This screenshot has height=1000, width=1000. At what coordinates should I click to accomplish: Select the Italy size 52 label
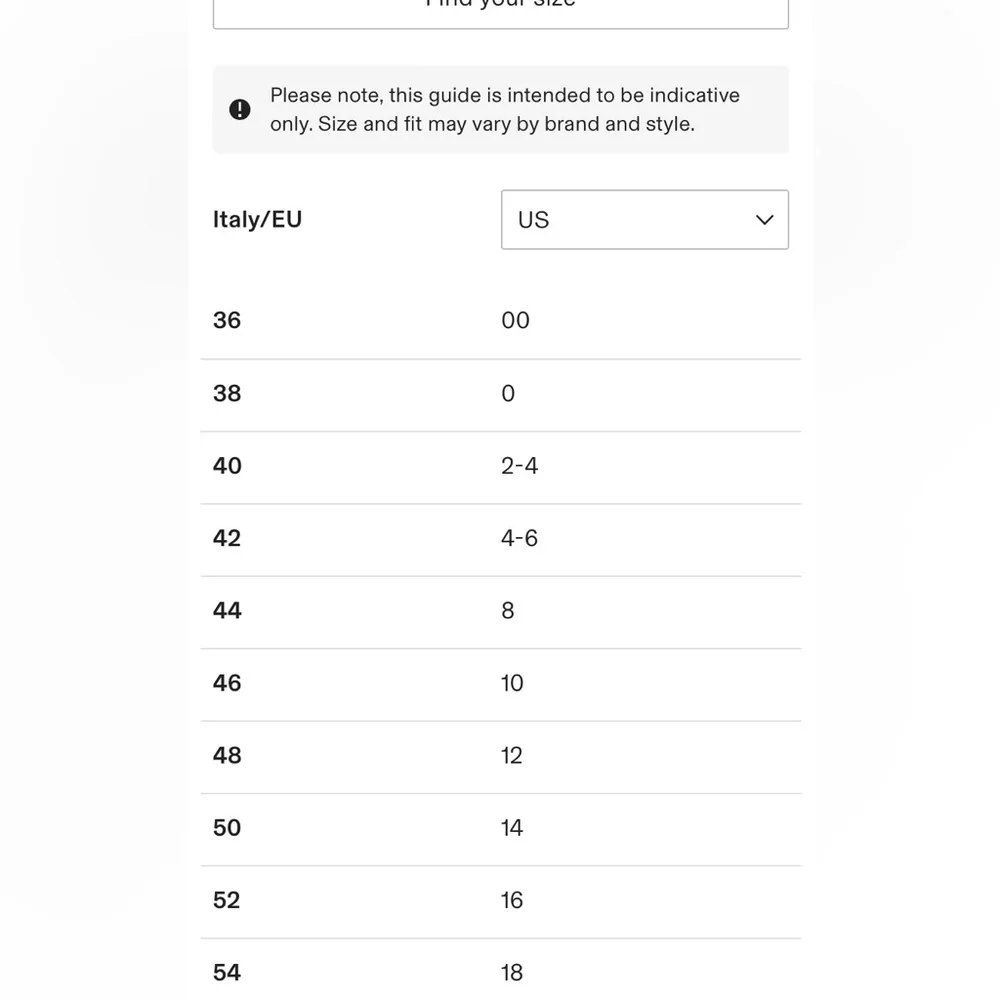pos(226,900)
